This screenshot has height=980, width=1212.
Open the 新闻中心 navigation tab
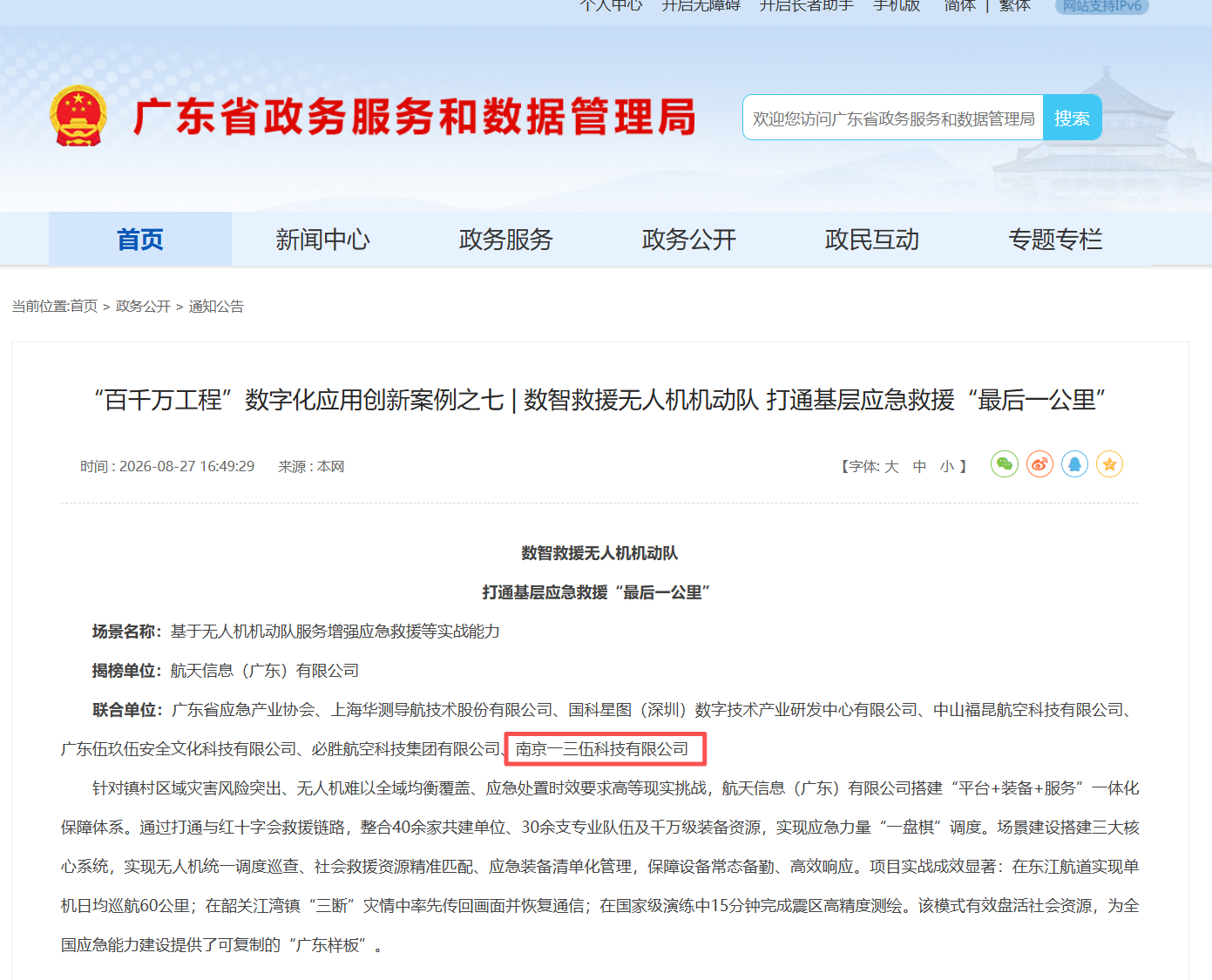pos(323,240)
